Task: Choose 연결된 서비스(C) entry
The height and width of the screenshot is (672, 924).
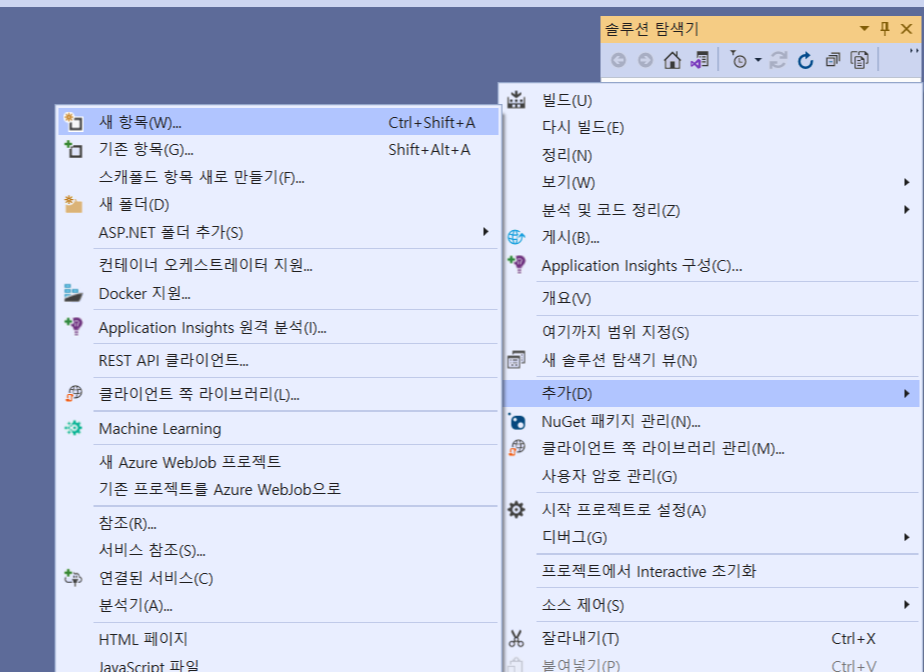Action: (x=278, y=578)
